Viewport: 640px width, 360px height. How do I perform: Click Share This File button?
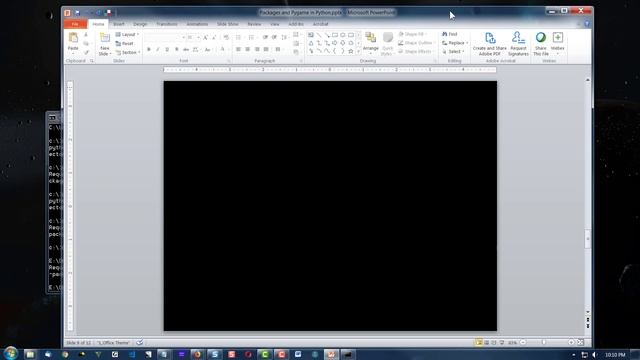(x=541, y=44)
